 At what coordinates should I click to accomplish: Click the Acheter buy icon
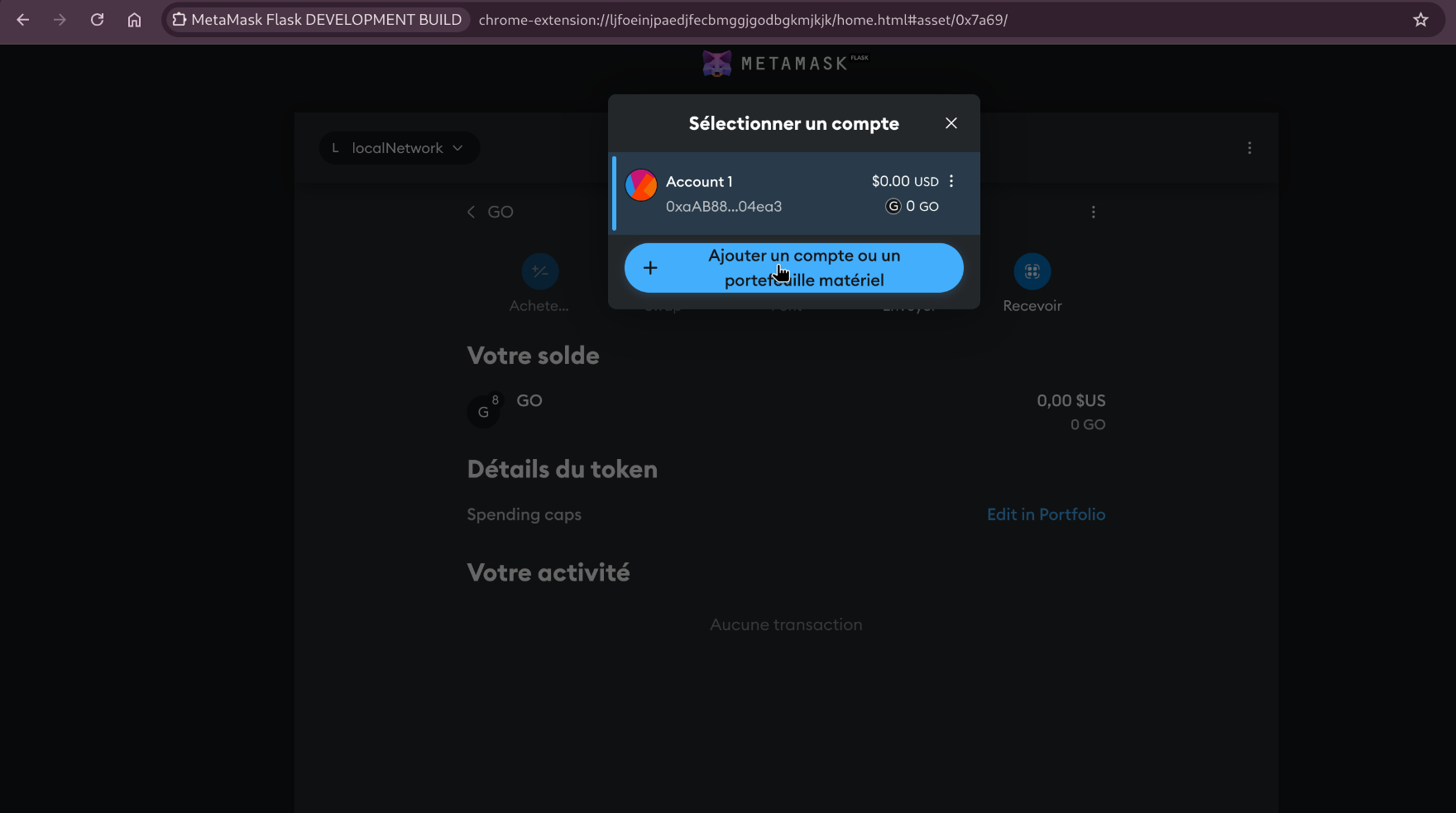pos(540,271)
